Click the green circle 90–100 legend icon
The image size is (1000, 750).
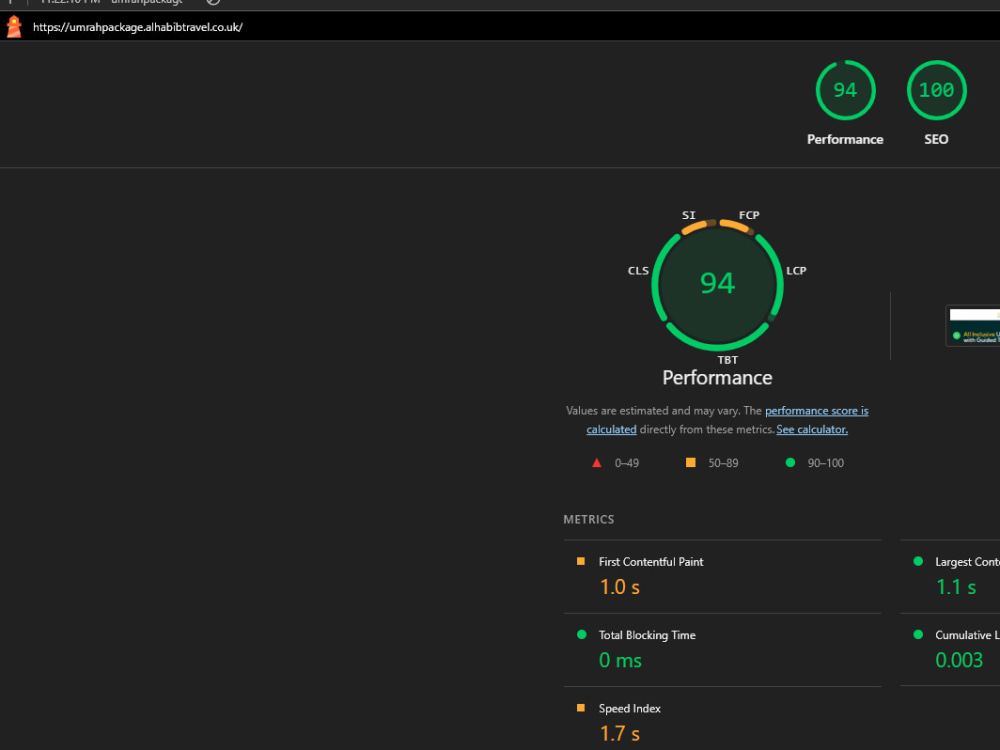pos(790,462)
